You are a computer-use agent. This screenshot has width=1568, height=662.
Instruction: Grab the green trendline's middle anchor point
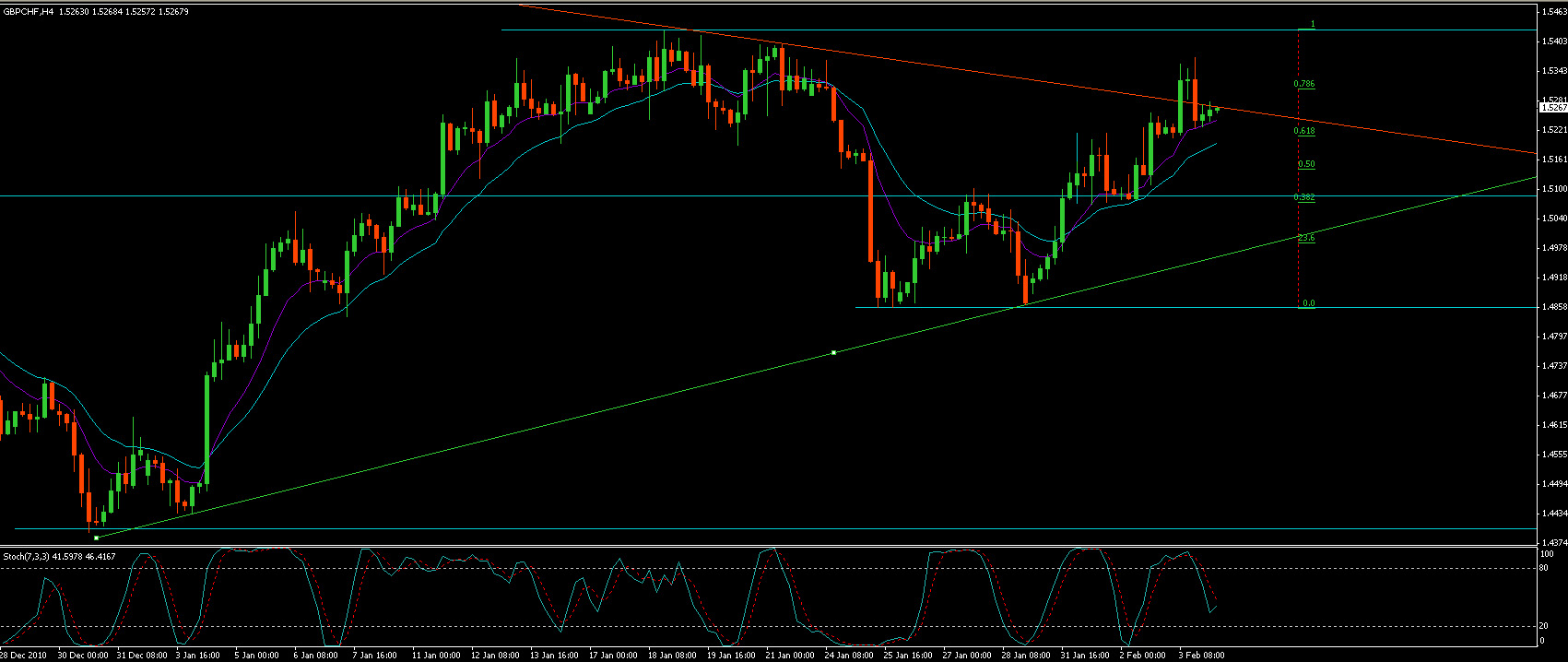click(833, 352)
